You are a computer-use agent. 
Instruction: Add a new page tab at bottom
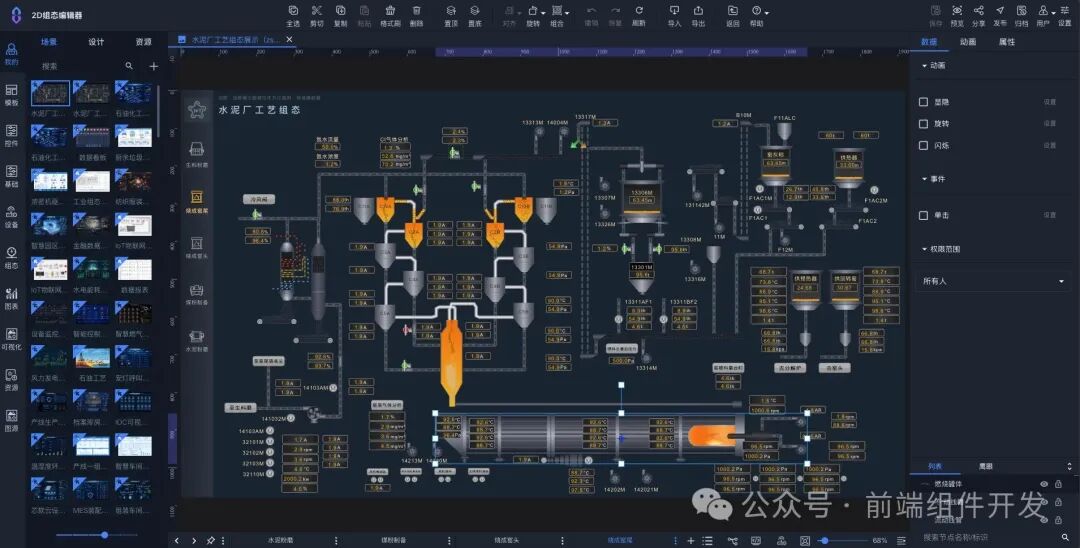point(691,540)
